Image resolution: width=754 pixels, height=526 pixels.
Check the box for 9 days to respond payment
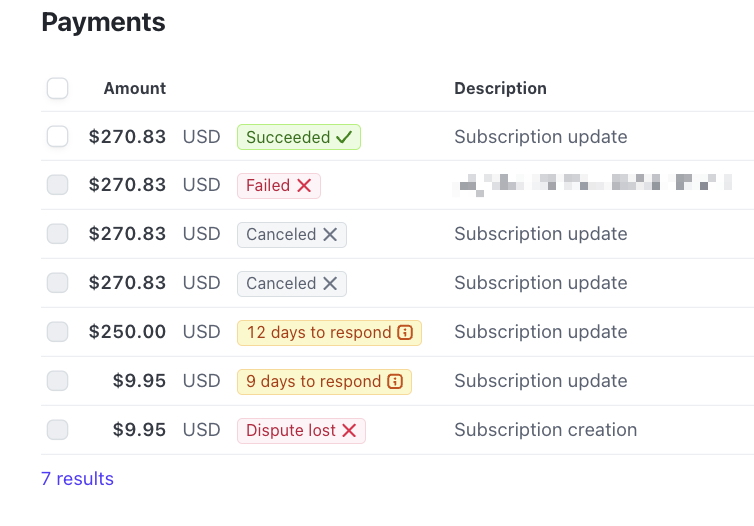(57, 381)
